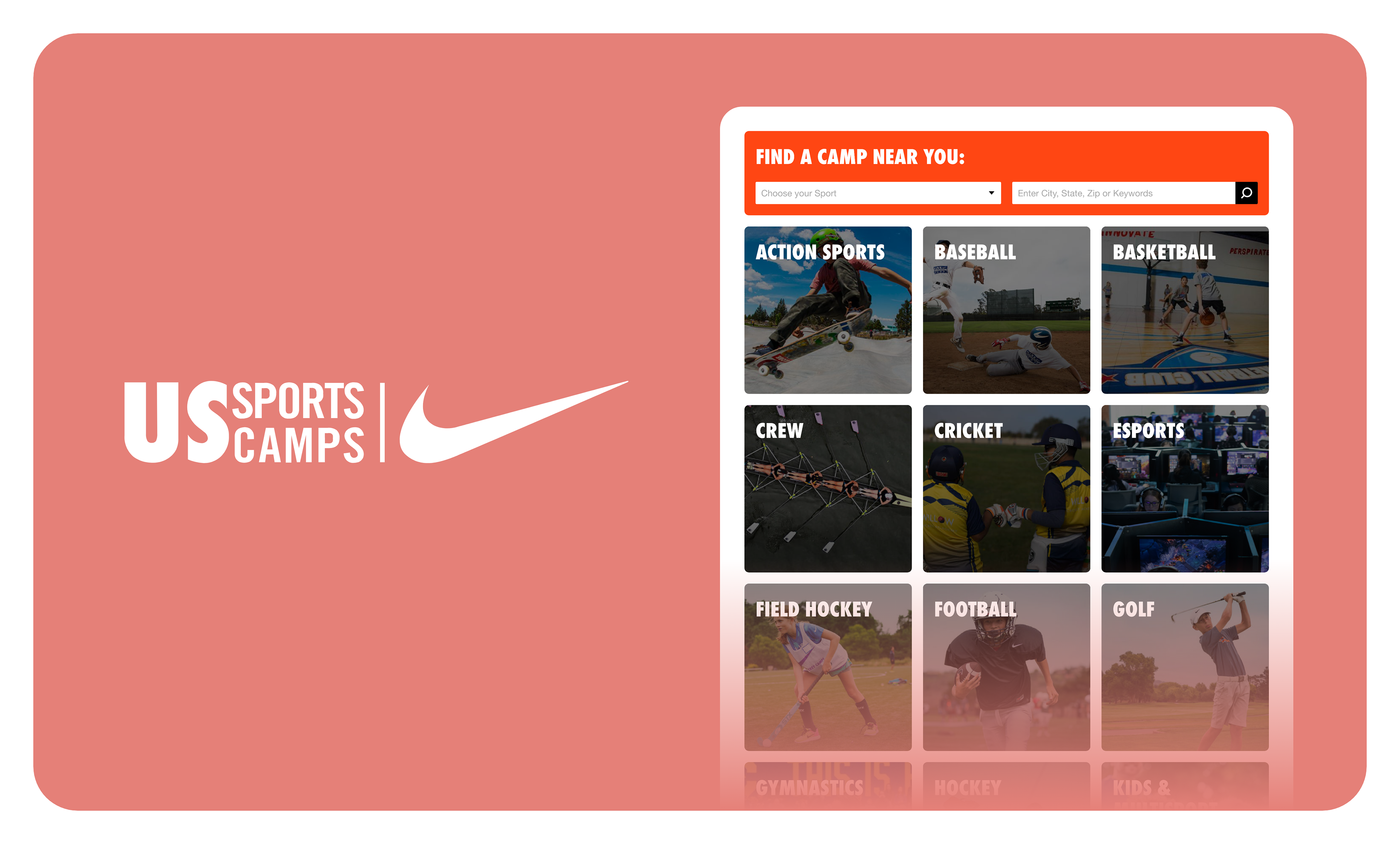The height and width of the screenshot is (844, 1400).
Task: Open the Esports camp tile
Action: (x=1185, y=488)
